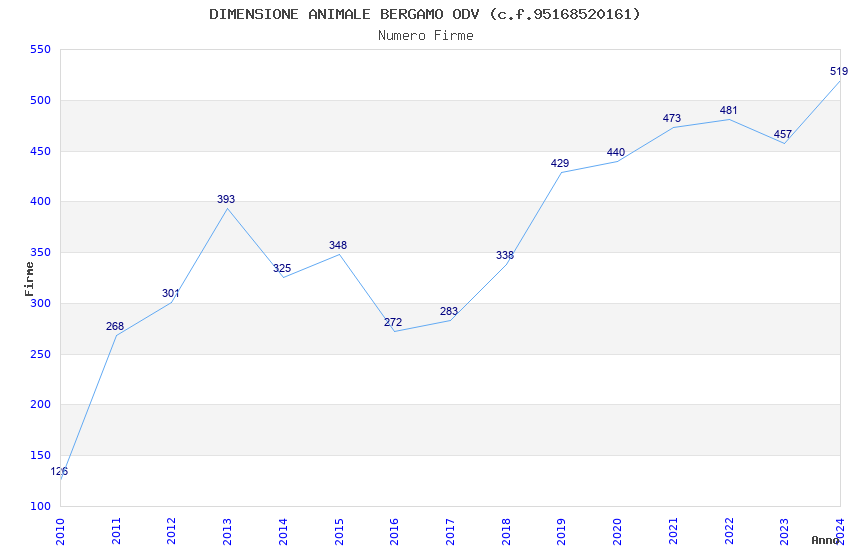Image resolution: width=850 pixels, height=550 pixels.
Task: Click y-axis tick label 100
Action: coord(40,506)
